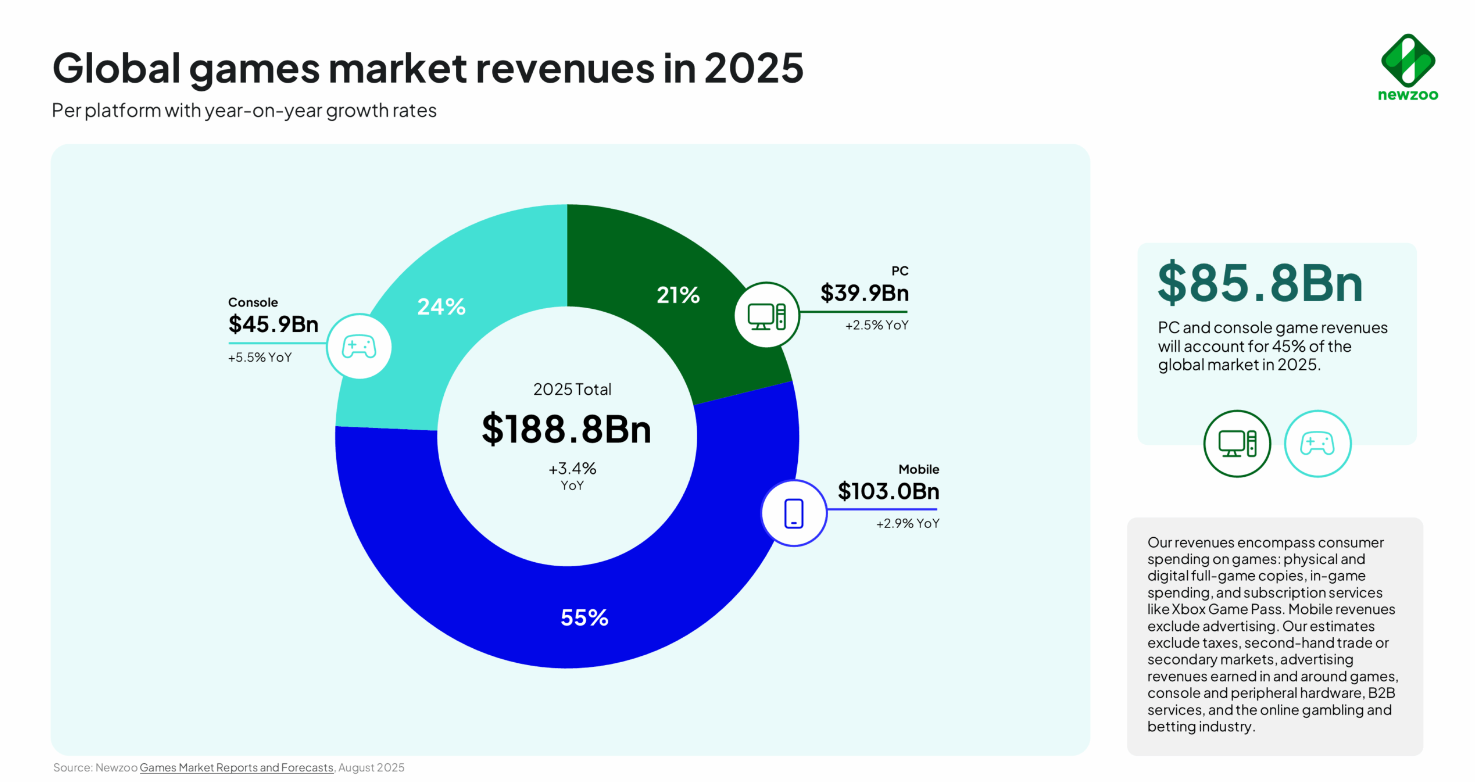1475x782 pixels.
Task: Click the revenue definition grey note box
Action: tap(1275, 636)
